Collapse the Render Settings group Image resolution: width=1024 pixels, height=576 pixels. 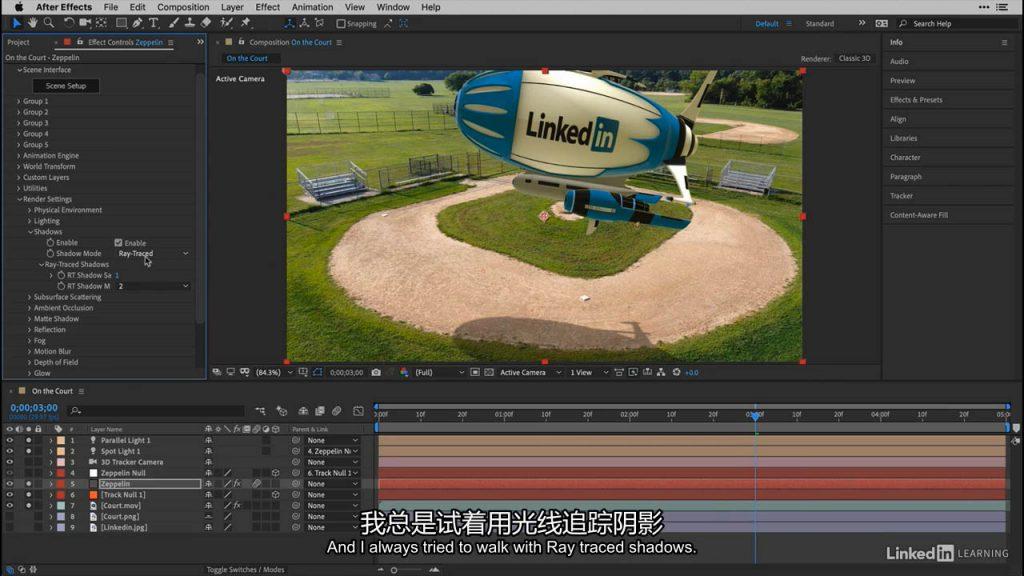(x=20, y=199)
